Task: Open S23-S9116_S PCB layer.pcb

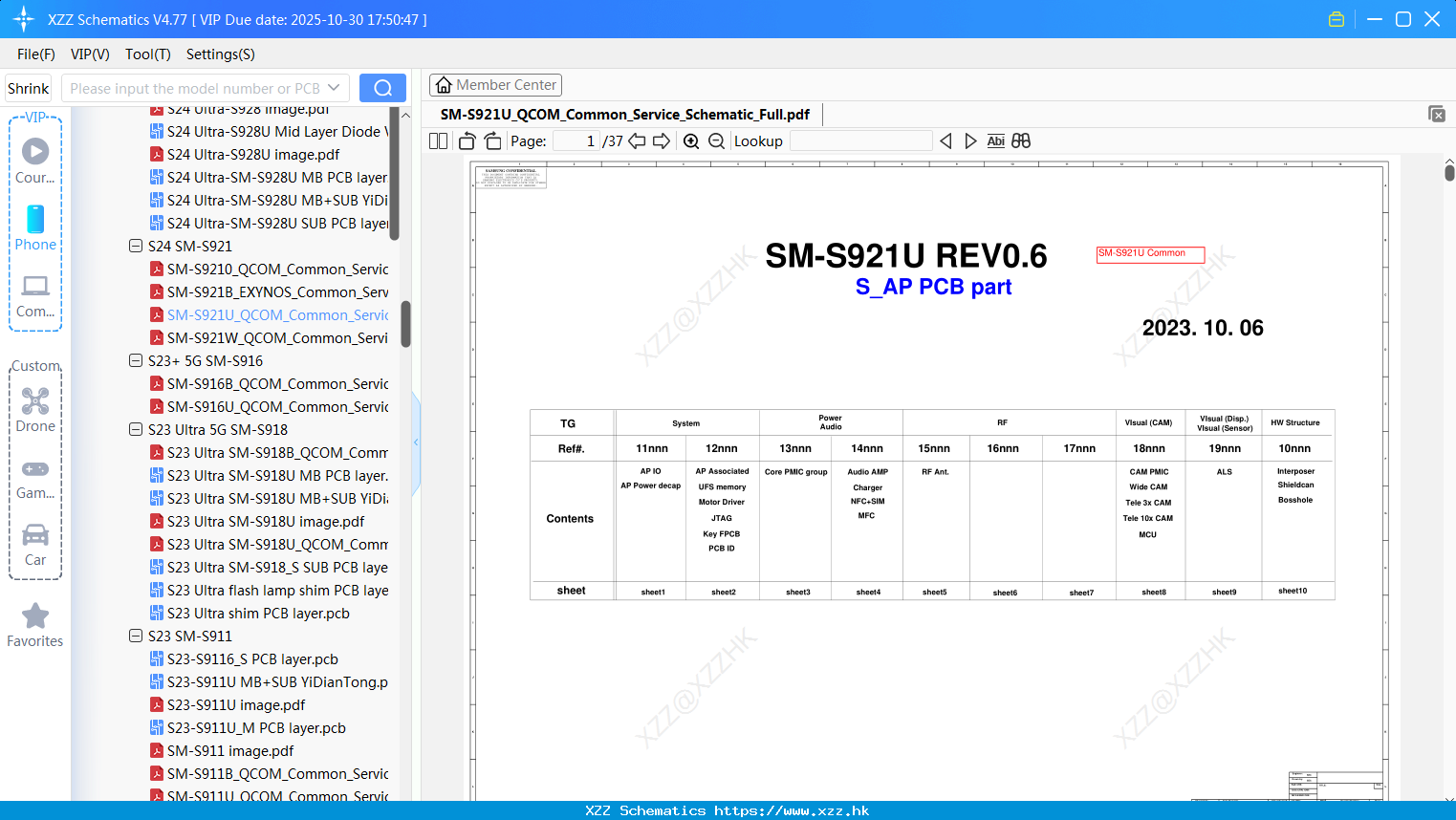Action: pyautogui.click(x=244, y=658)
